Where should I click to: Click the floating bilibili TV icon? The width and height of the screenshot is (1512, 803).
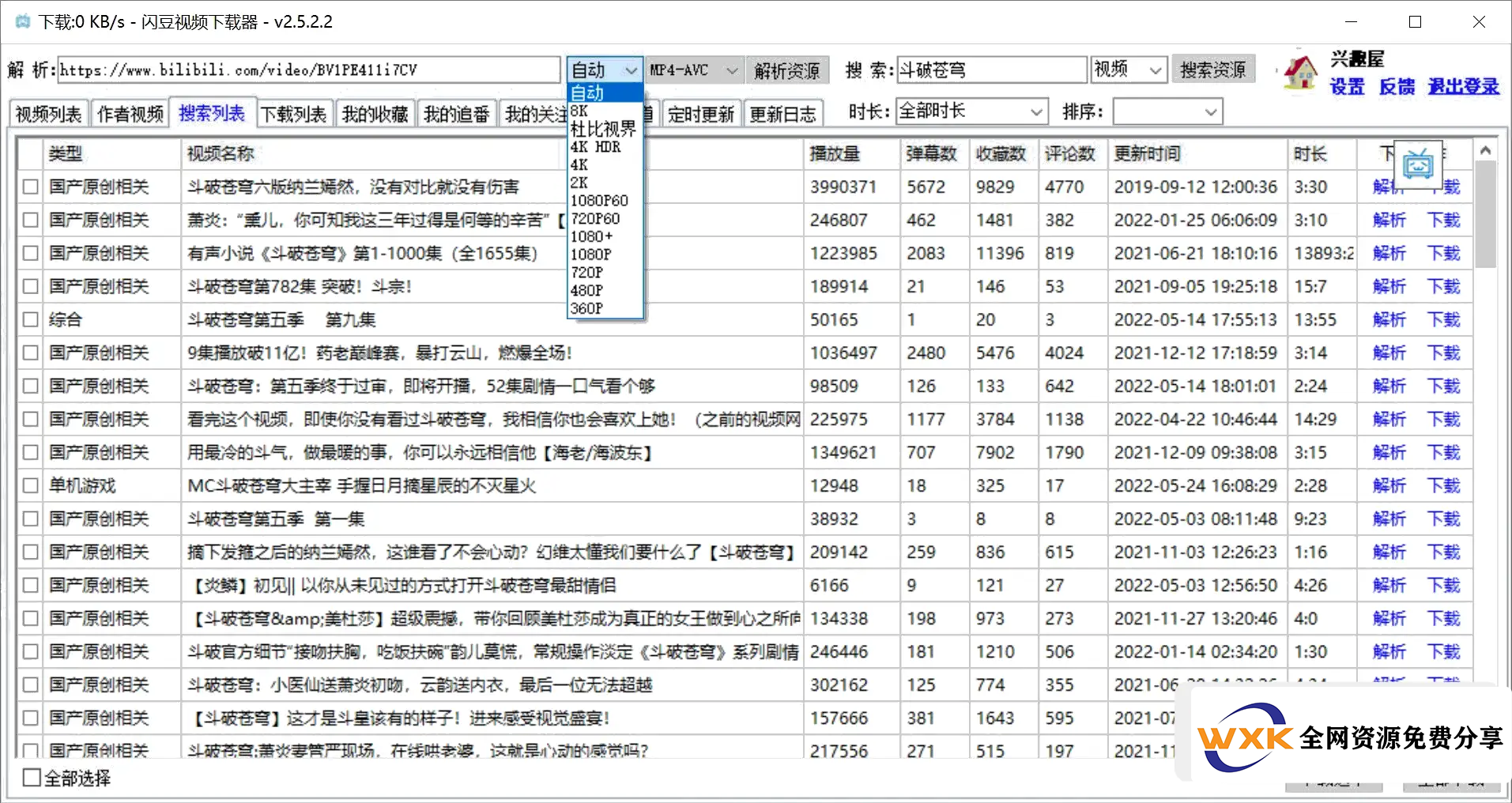pyautogui.click(x=1418, y=164)
